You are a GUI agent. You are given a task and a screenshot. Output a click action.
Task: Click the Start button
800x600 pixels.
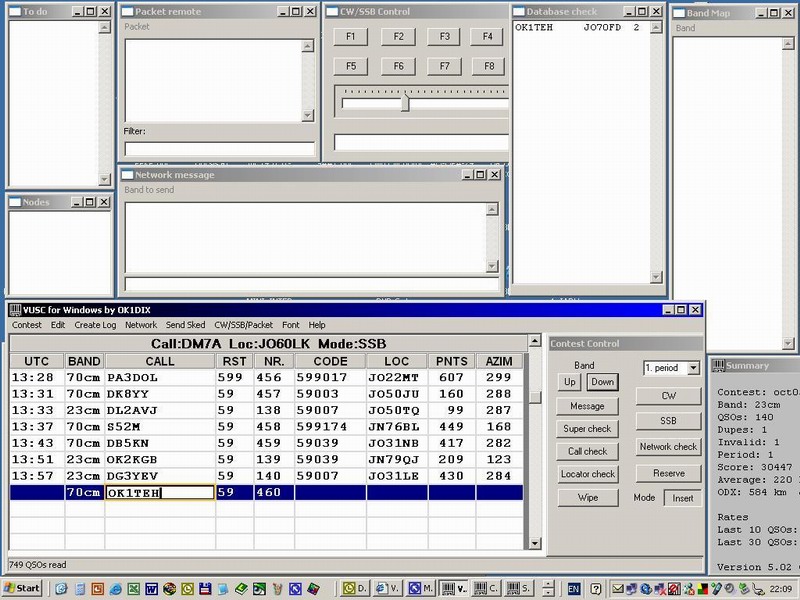point(22,589)
